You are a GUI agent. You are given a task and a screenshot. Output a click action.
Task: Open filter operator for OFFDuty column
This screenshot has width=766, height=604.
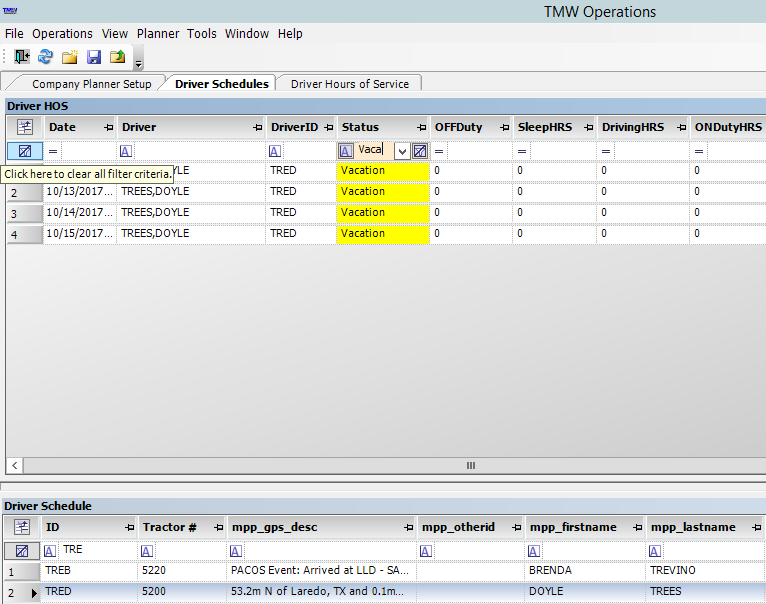[439, 151]
